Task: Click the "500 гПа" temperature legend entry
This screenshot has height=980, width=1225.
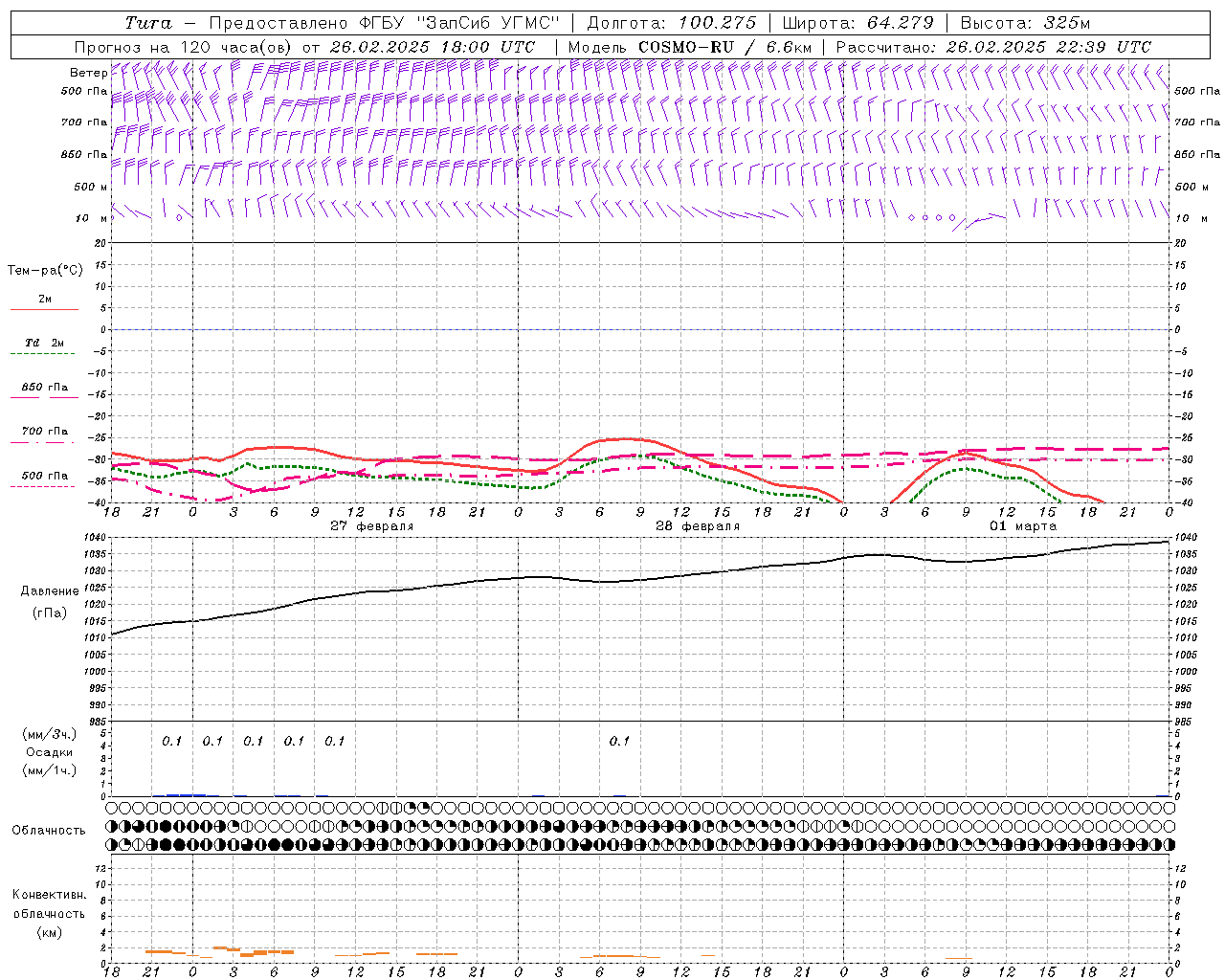Action: coord(44,476)
